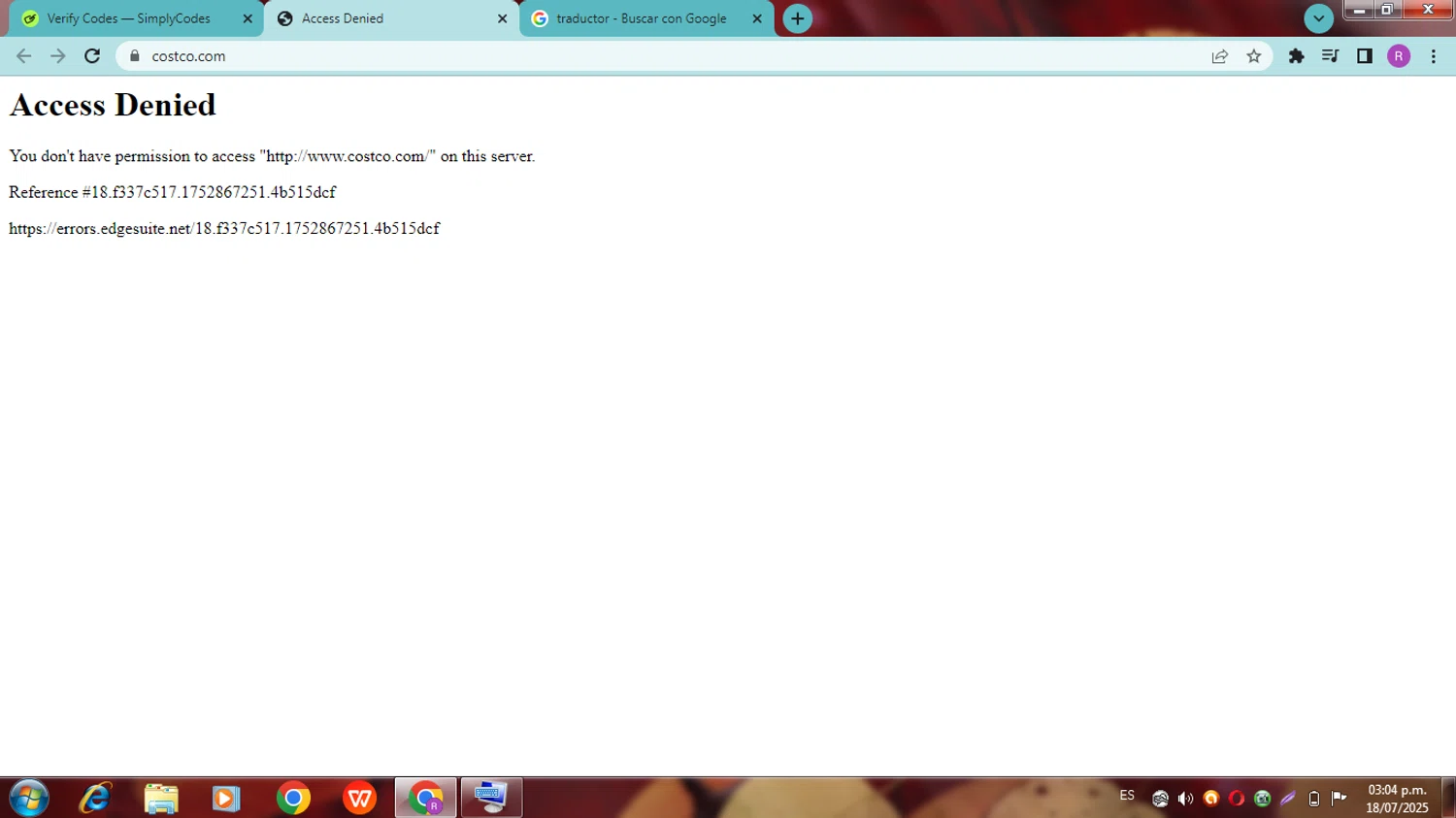Viewport: 1456px width, 818px height.
Task: Launch Internet Explorer from the taskbar
Action: [x=95, y=799]
